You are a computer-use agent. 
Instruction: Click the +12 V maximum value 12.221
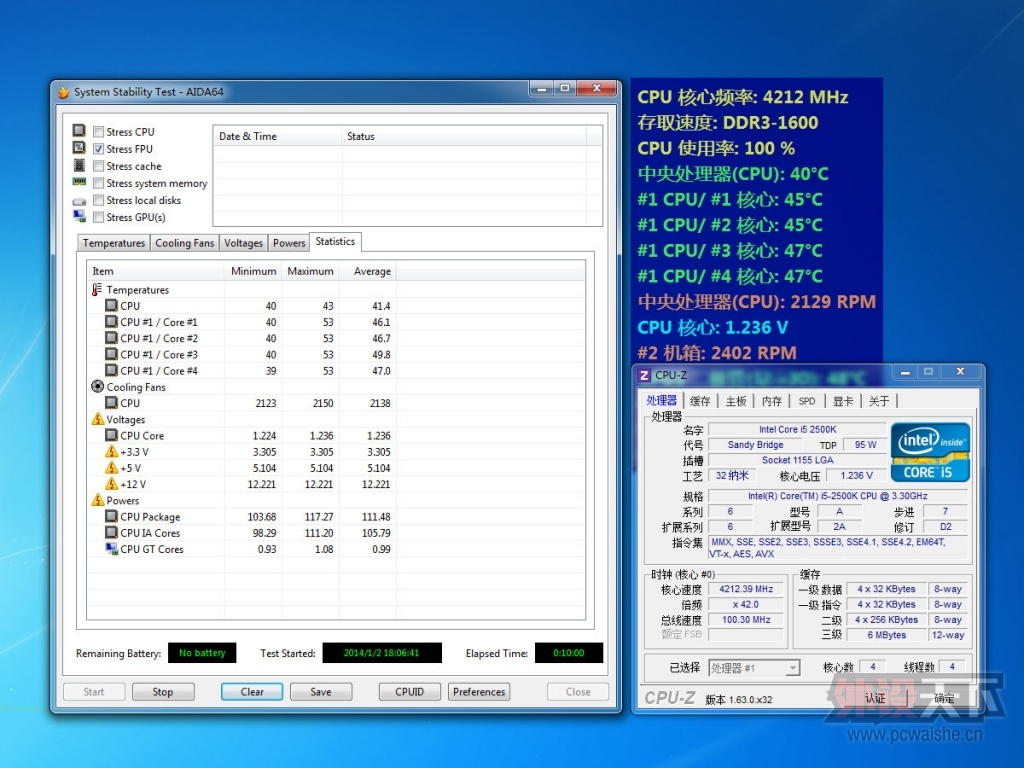coord(319,484)
